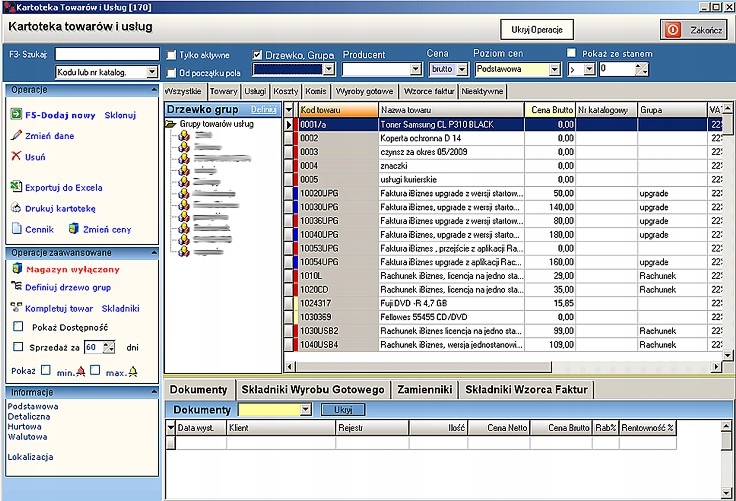Click the F3-Szukaj search input field
The height and width of the screenshot is (501, 736).
(x=107, y=54)
